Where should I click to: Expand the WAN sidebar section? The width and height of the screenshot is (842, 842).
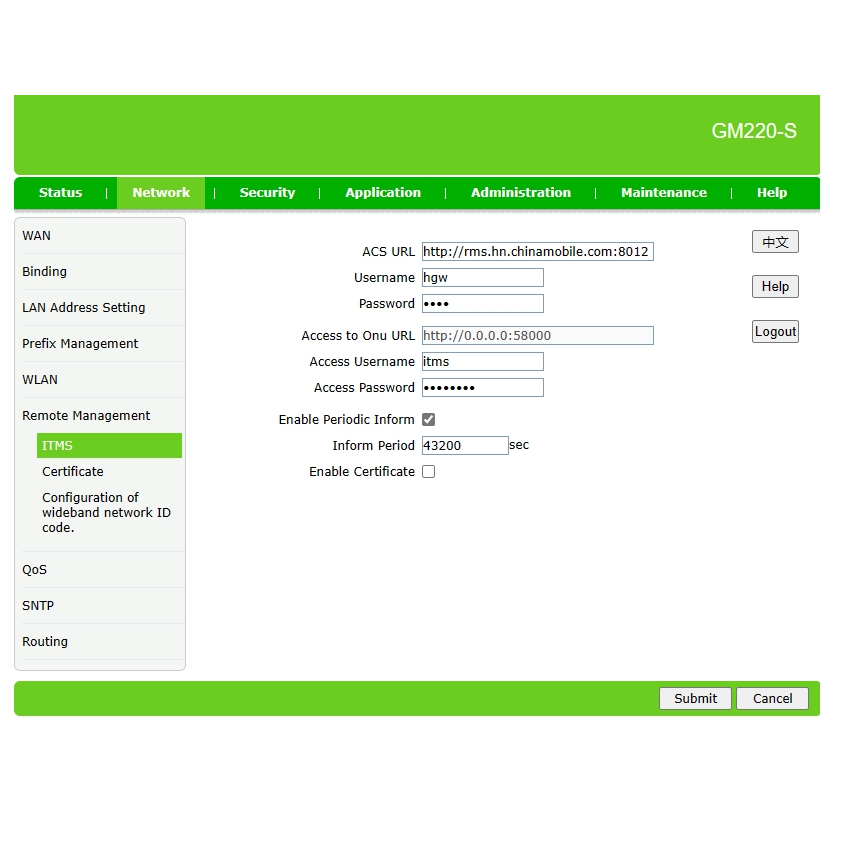tap(37, 236)
